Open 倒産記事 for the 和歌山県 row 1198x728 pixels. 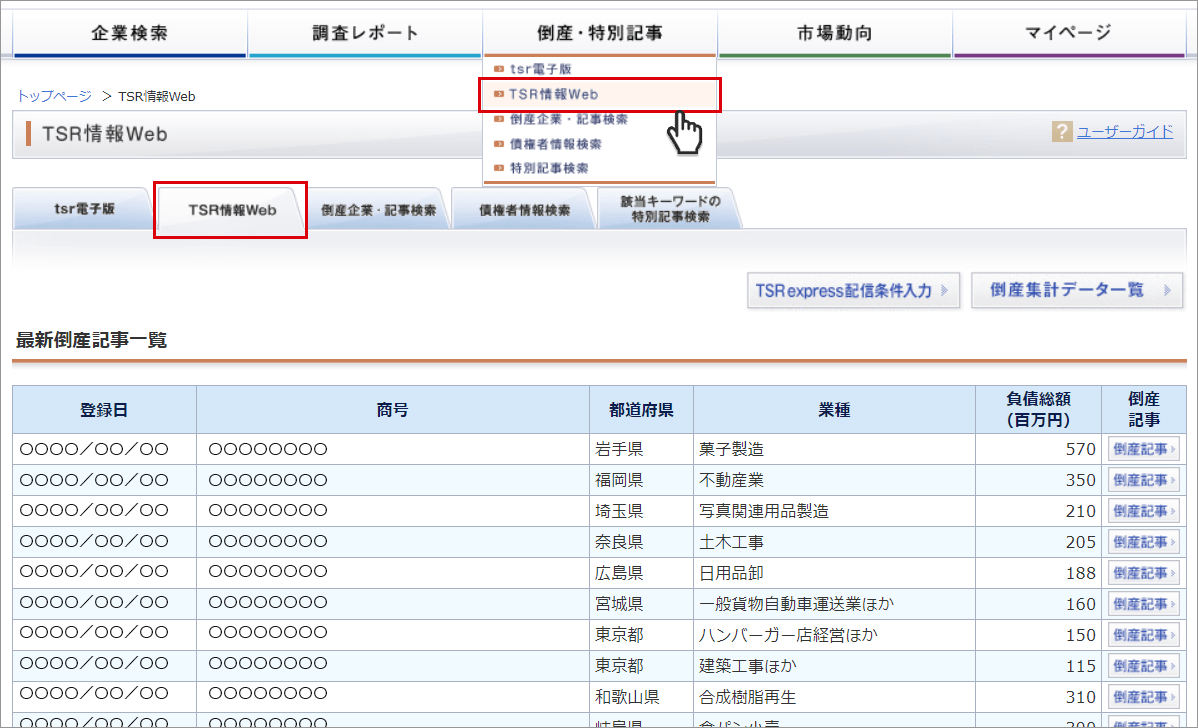[1143, 697]
